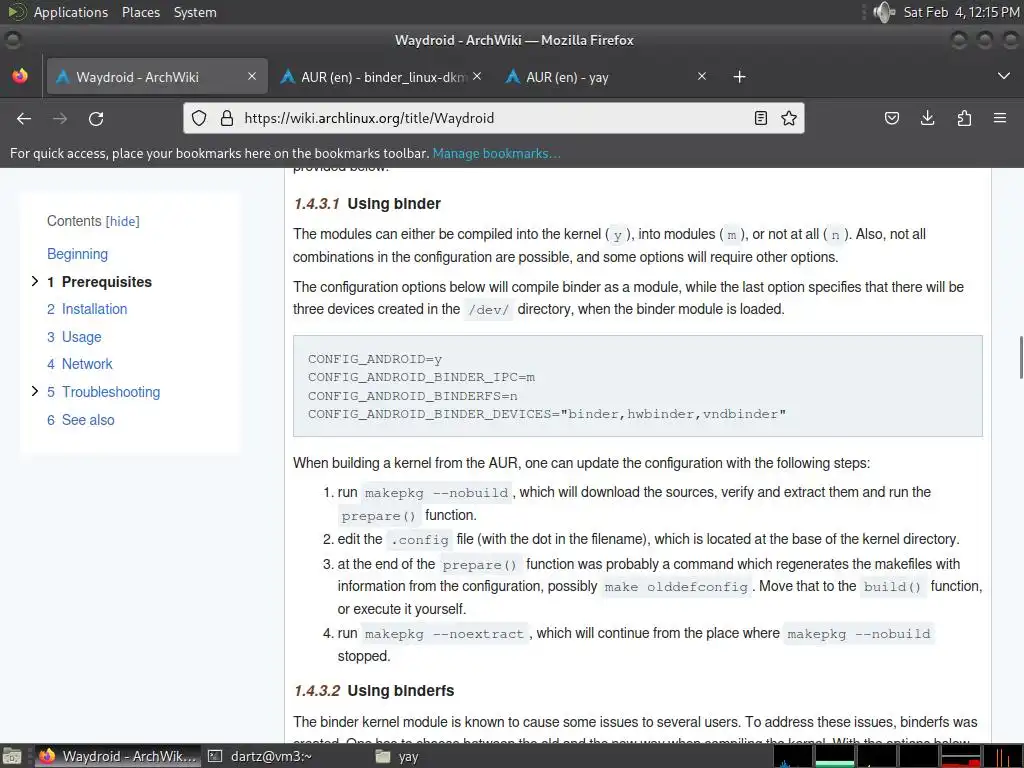The image size is (1024, 768).
Task: Open the System menu
Action: [x=195, y=12]
